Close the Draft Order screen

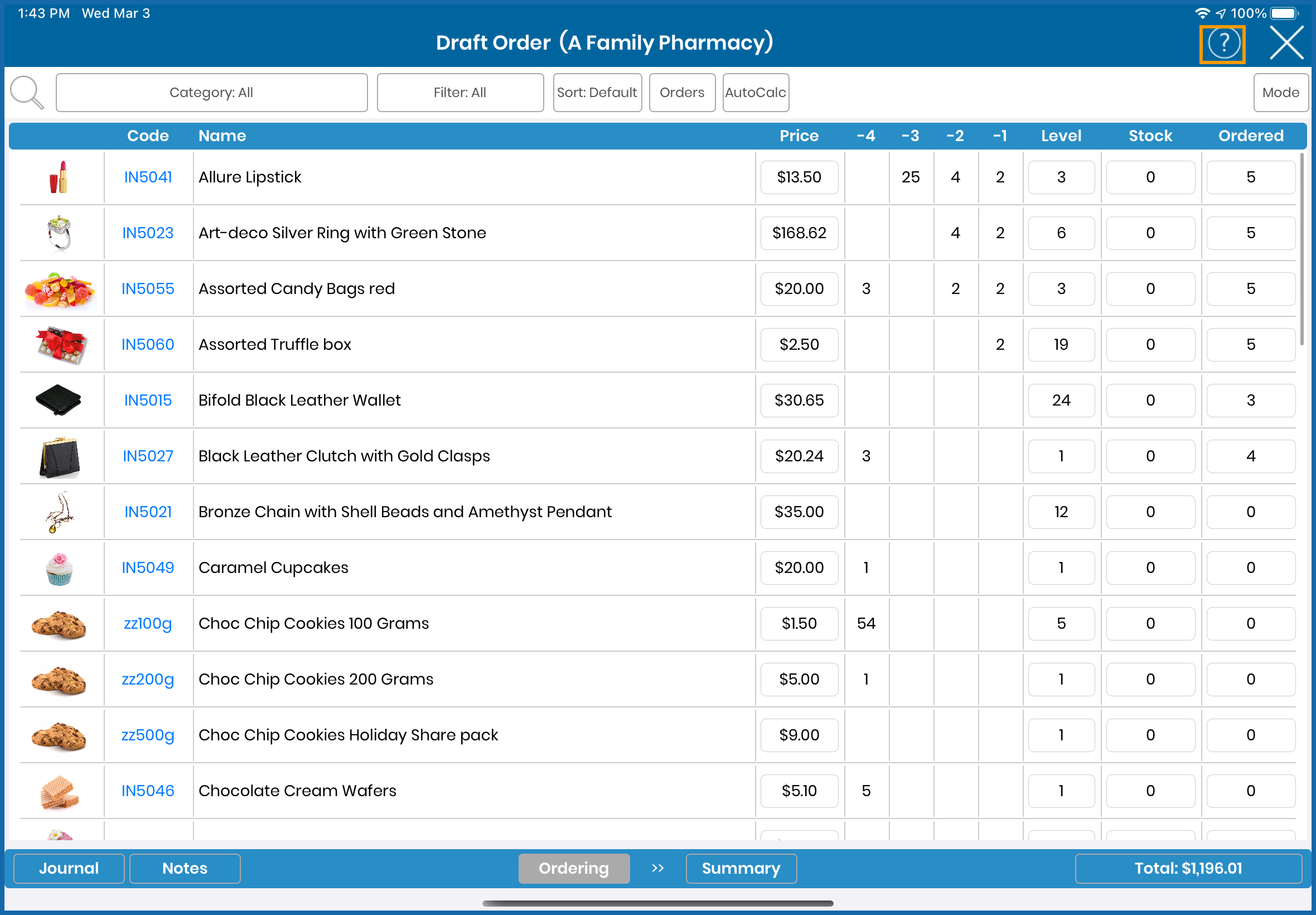(x=1286, y=43)
